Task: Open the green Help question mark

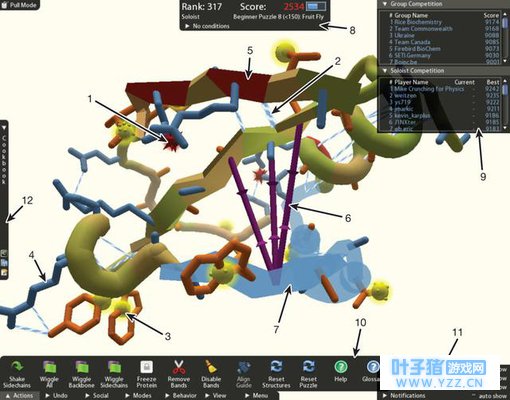Action: [340, 367]
